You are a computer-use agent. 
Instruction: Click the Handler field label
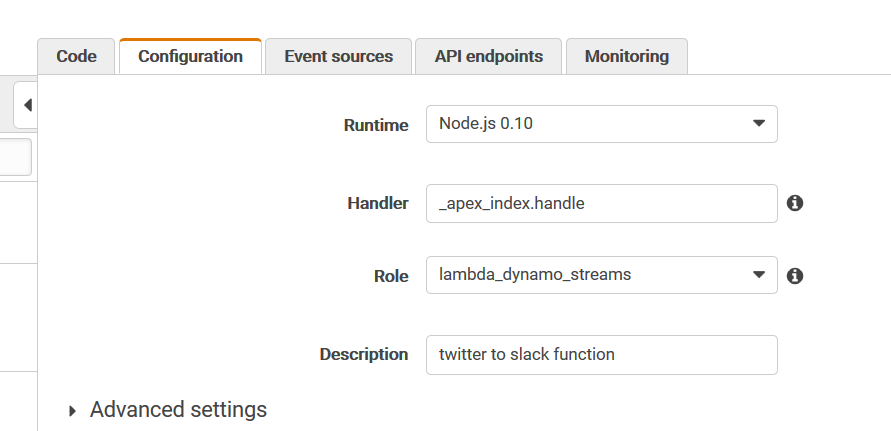pyautogui.click(x=378, y=204)
